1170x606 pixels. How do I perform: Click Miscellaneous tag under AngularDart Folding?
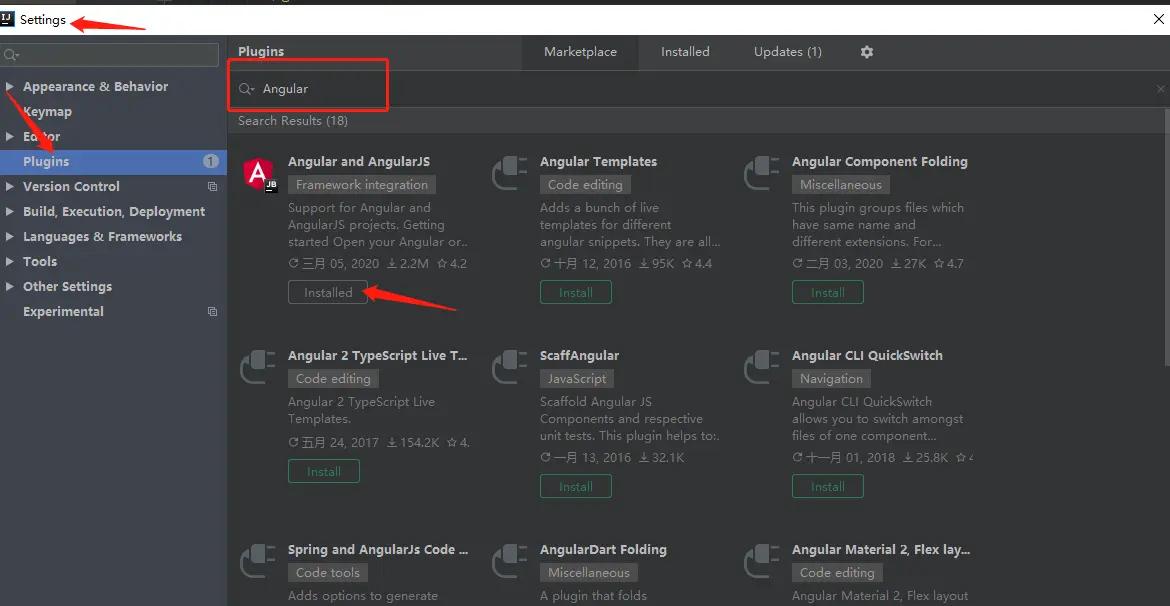click(x=589, y=573)
